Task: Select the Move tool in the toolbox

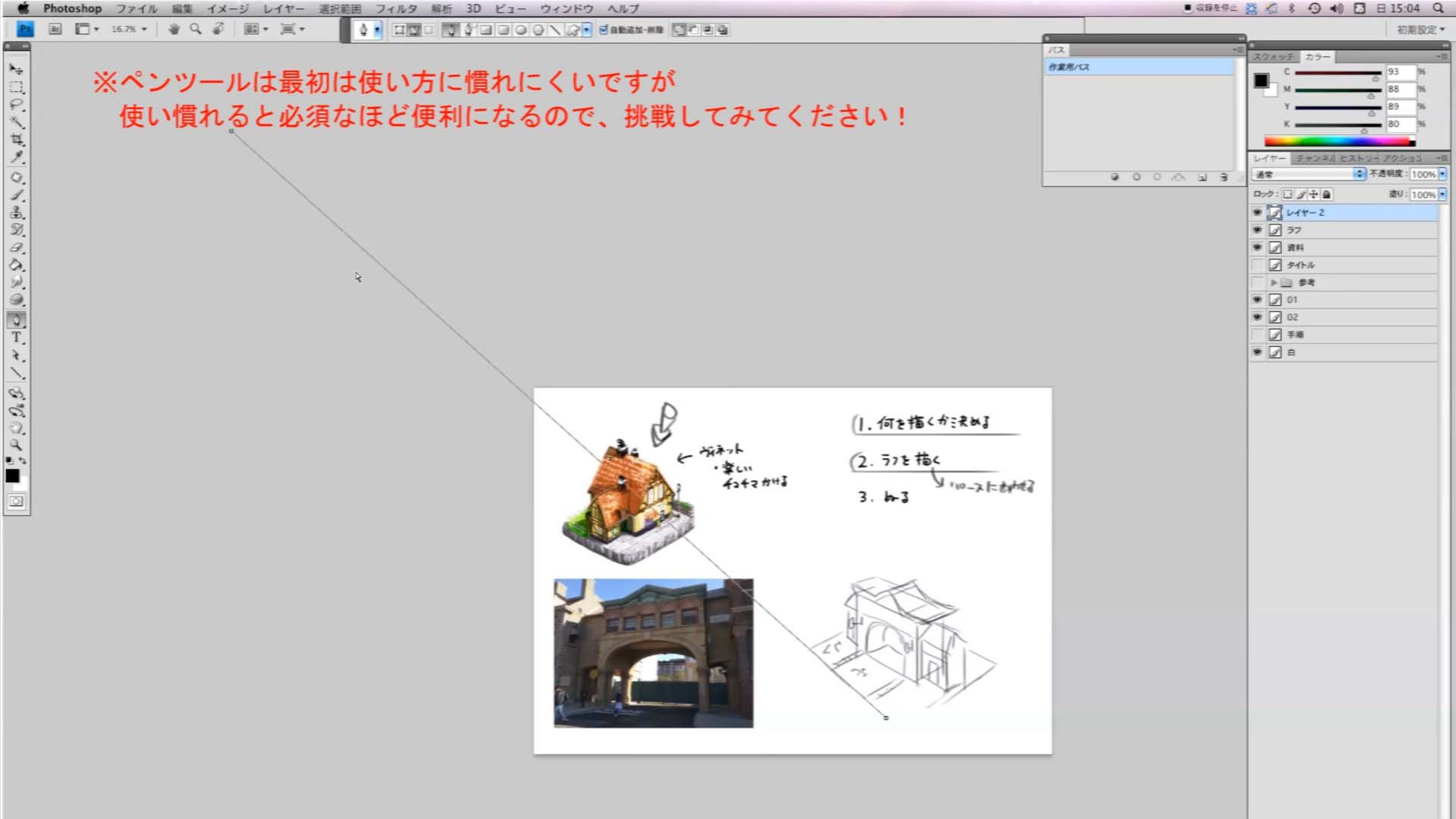Action: 16,69
